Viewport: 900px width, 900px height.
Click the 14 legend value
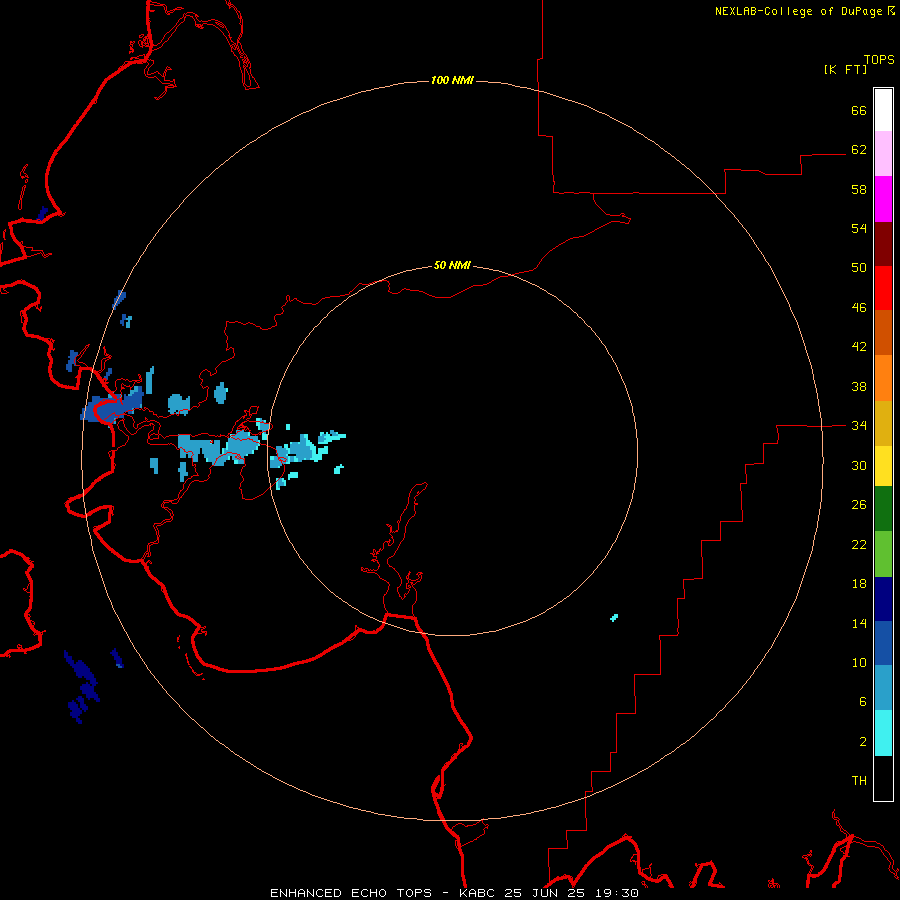point(859,623)
